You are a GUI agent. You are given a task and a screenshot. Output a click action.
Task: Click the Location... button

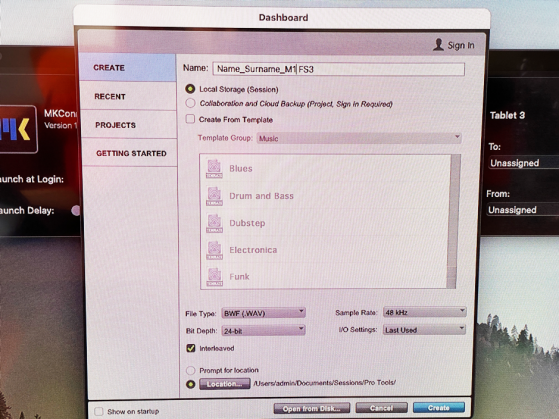225,384
